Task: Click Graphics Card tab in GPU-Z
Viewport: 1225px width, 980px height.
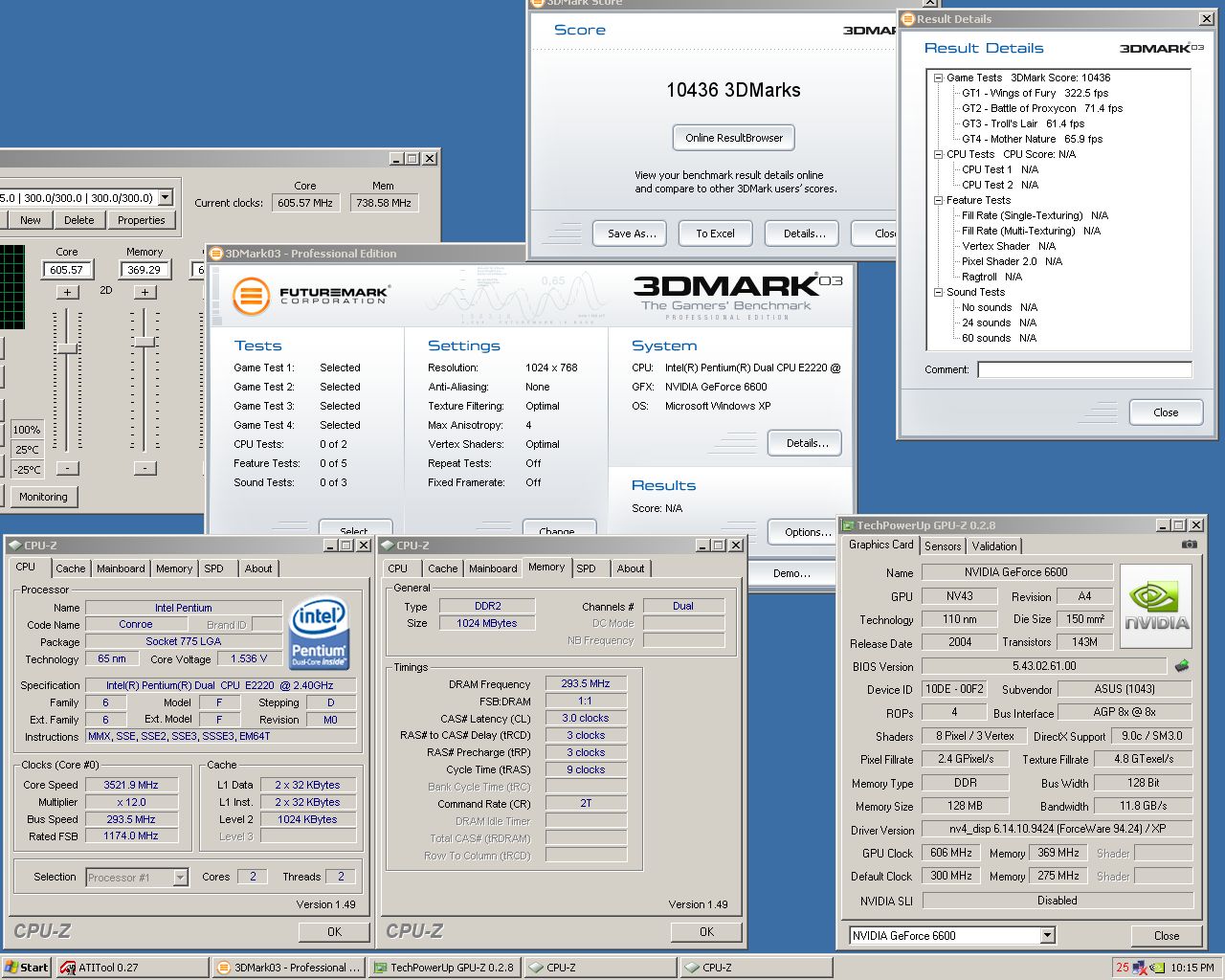Action: point(880,545)
